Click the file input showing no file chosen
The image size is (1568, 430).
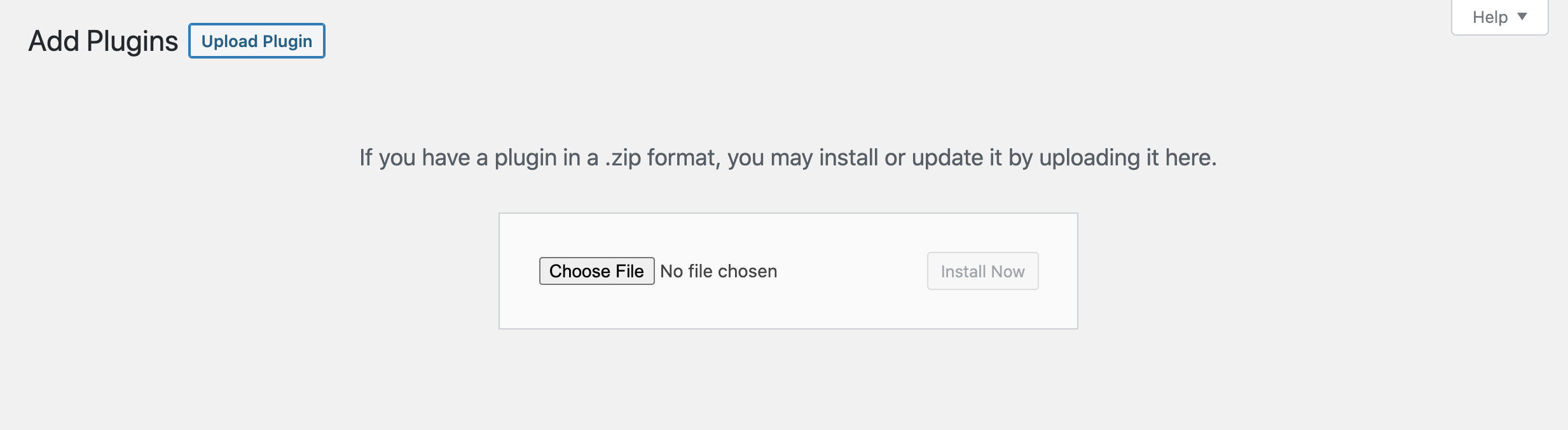coord(658,271)
